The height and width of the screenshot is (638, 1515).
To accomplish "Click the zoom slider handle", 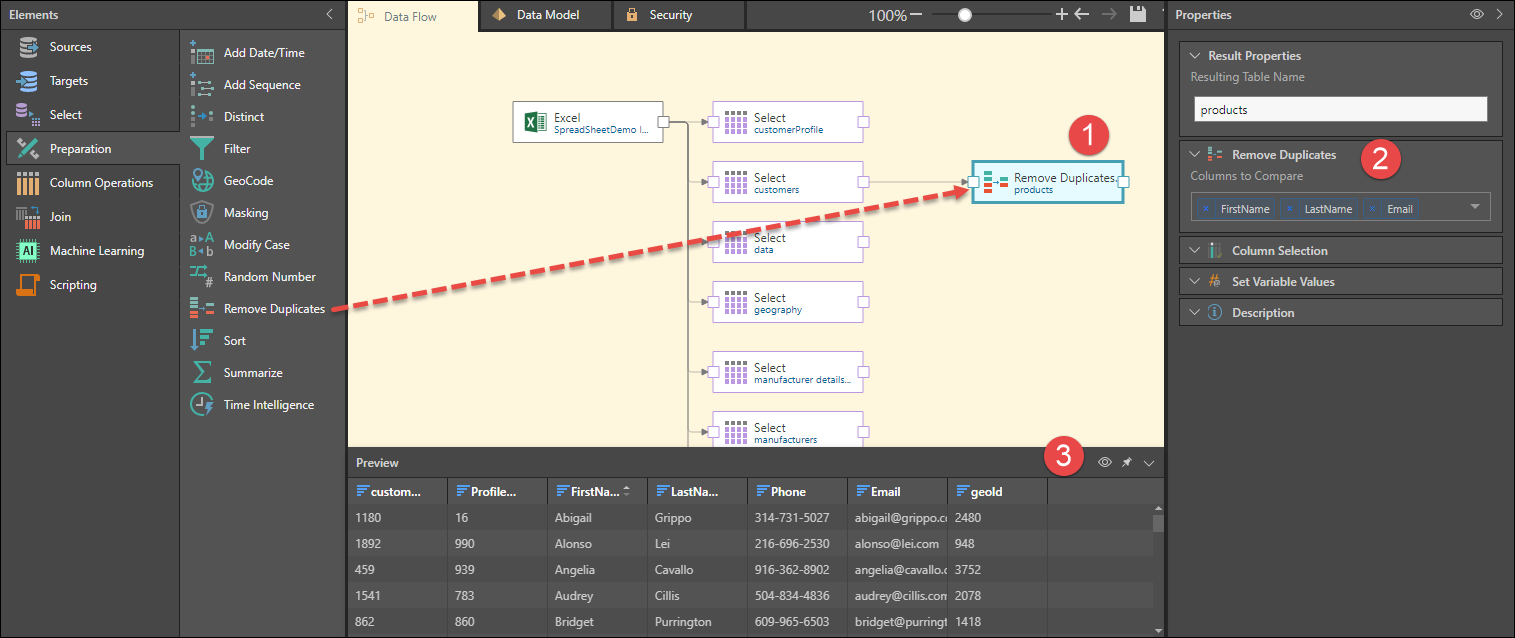I will pyautogui.click(x=965, y=15).
